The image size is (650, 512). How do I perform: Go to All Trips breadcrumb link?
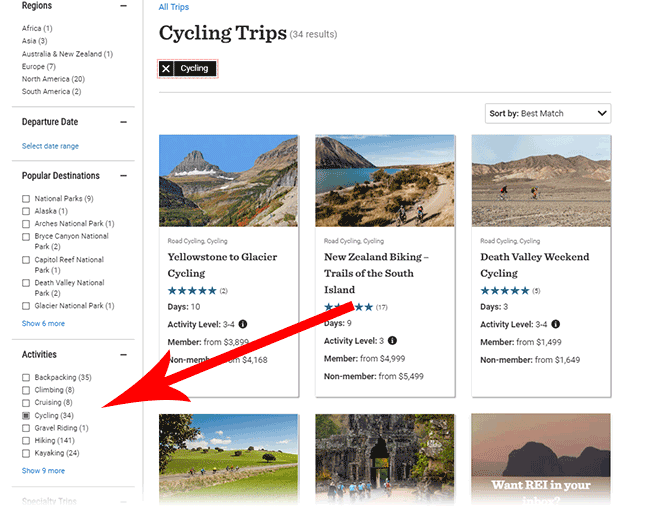(174, 7)
